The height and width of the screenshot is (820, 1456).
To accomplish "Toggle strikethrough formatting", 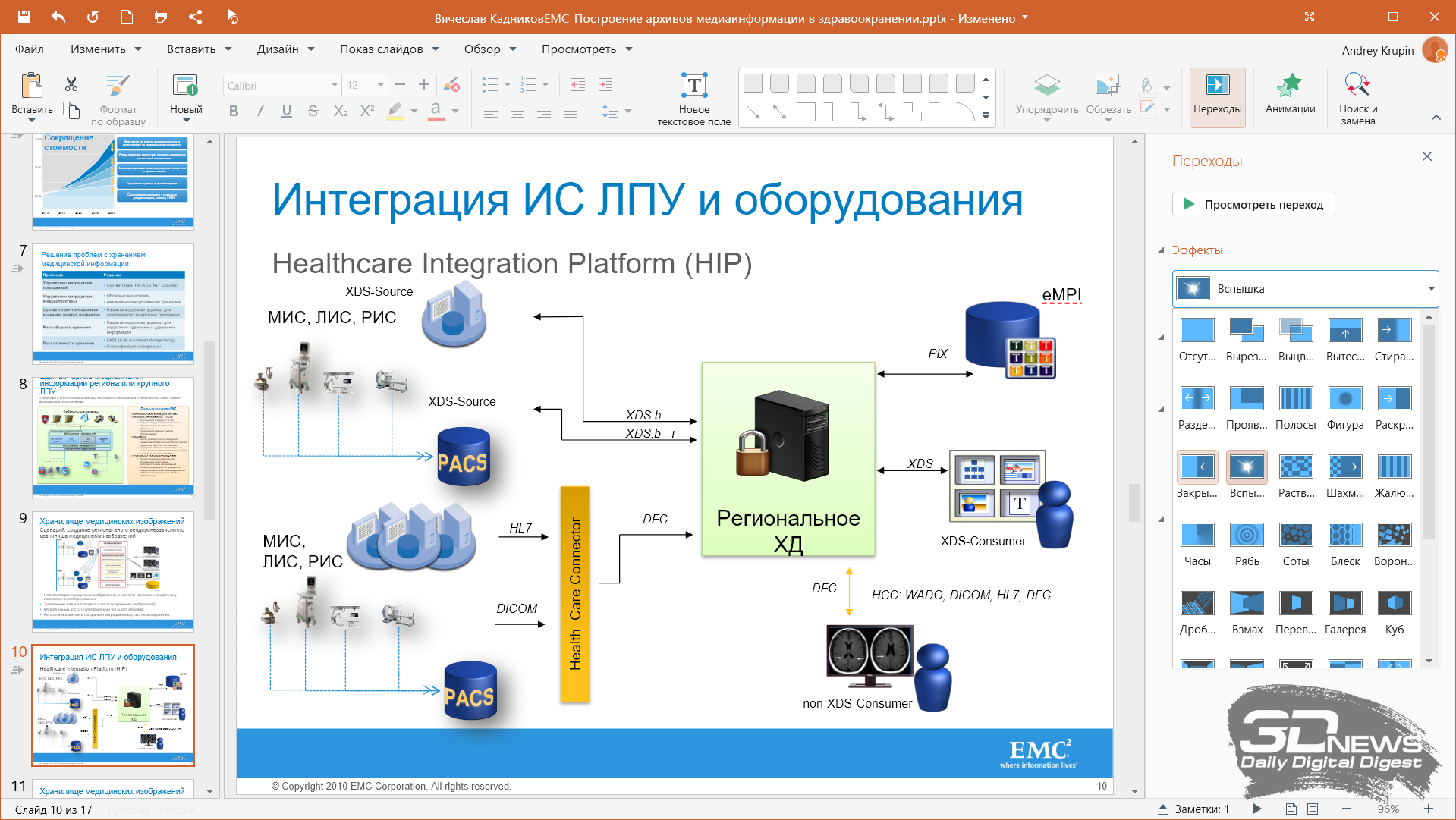I will point(313,111).
